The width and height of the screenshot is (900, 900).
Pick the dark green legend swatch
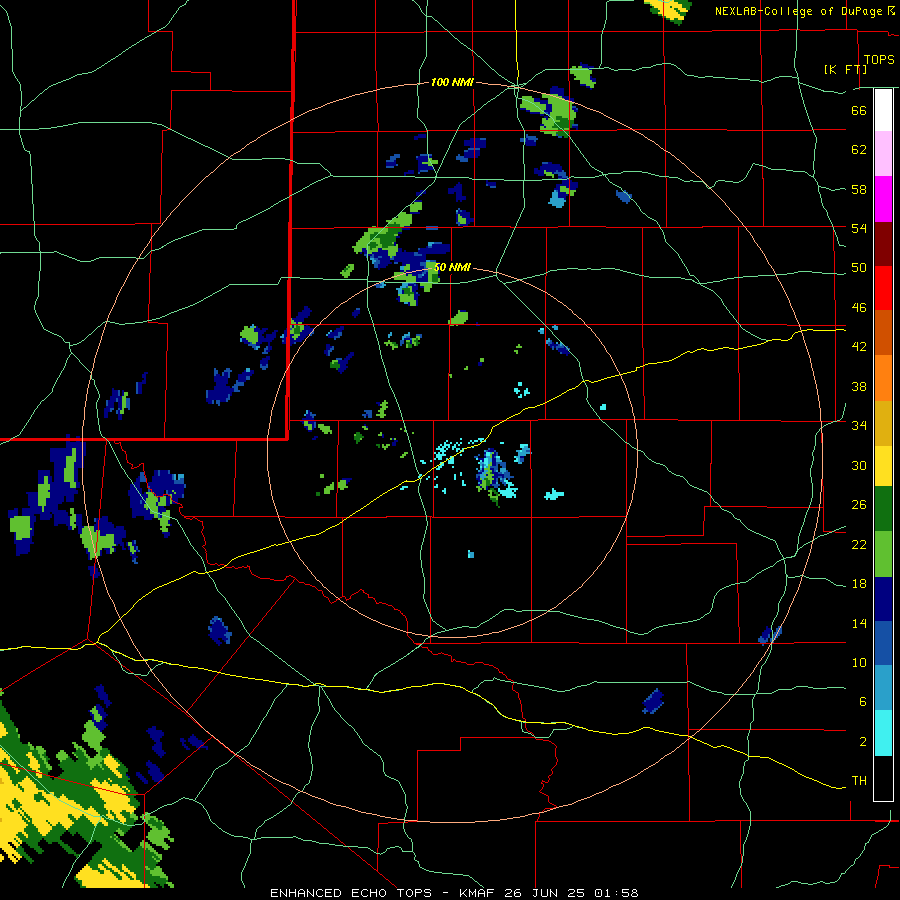(x=883, y=509)
